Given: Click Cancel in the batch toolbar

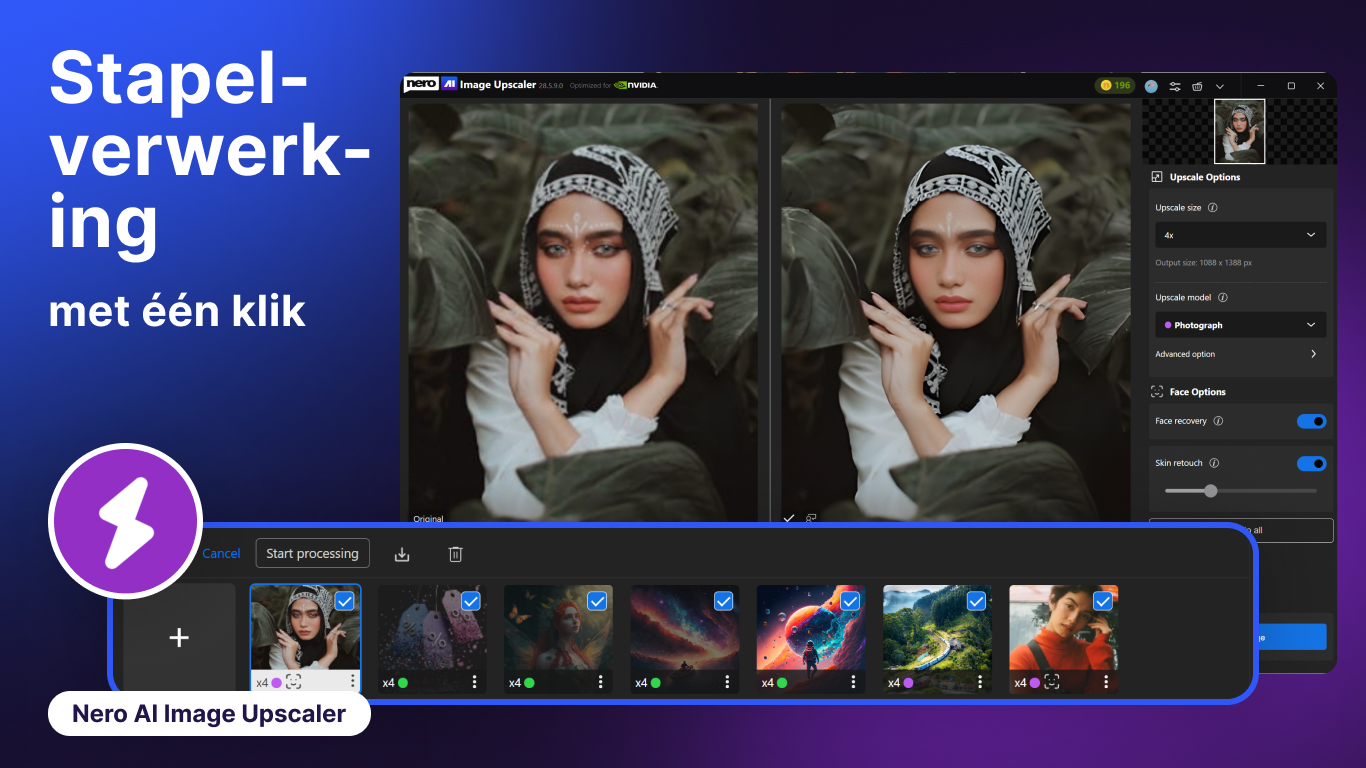Looking at the screenshot, I should [x=221, y=553].
